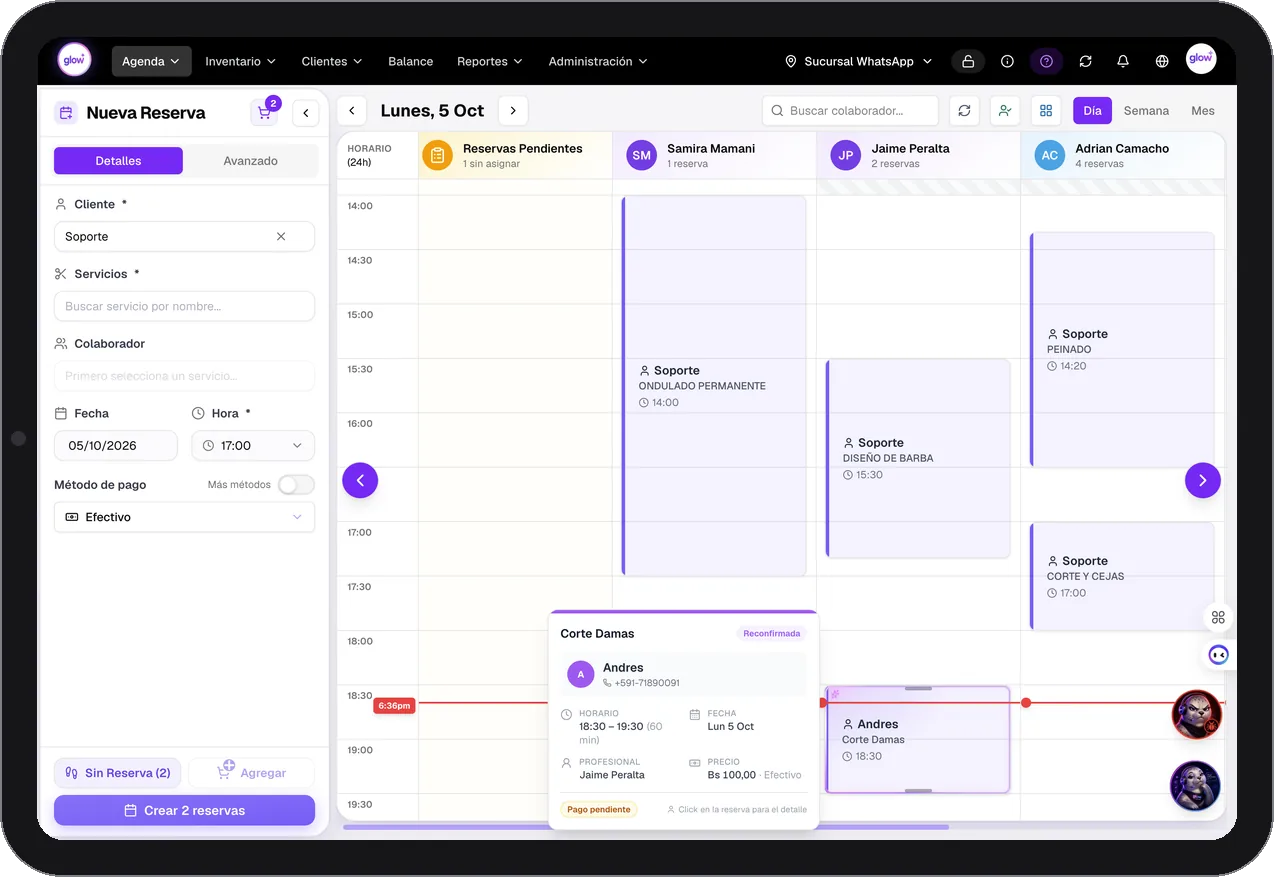Click the lock icon in top bar

(968, 61)
